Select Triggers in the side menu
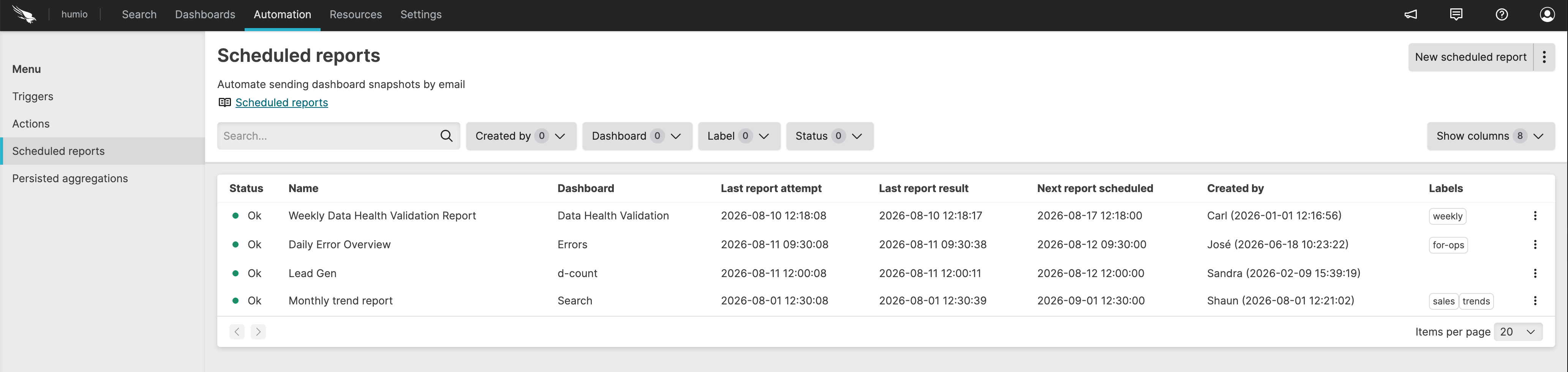 pyautogui.click(x=33, y=97)
